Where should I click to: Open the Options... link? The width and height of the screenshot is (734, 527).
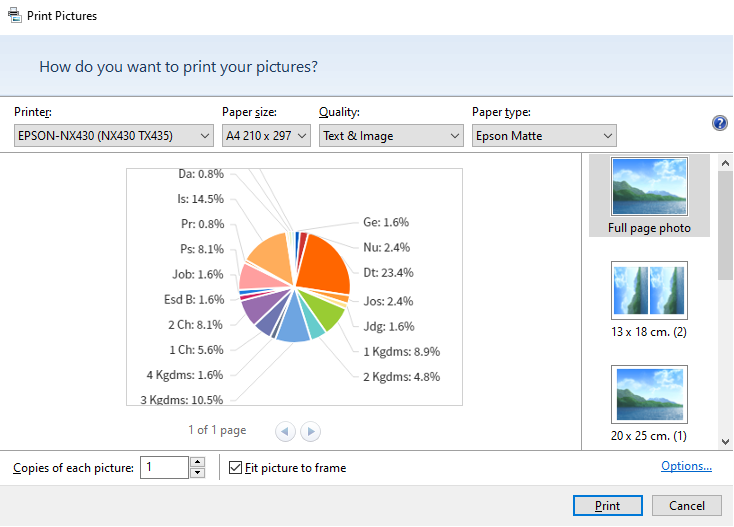click(x=686, y=466)
